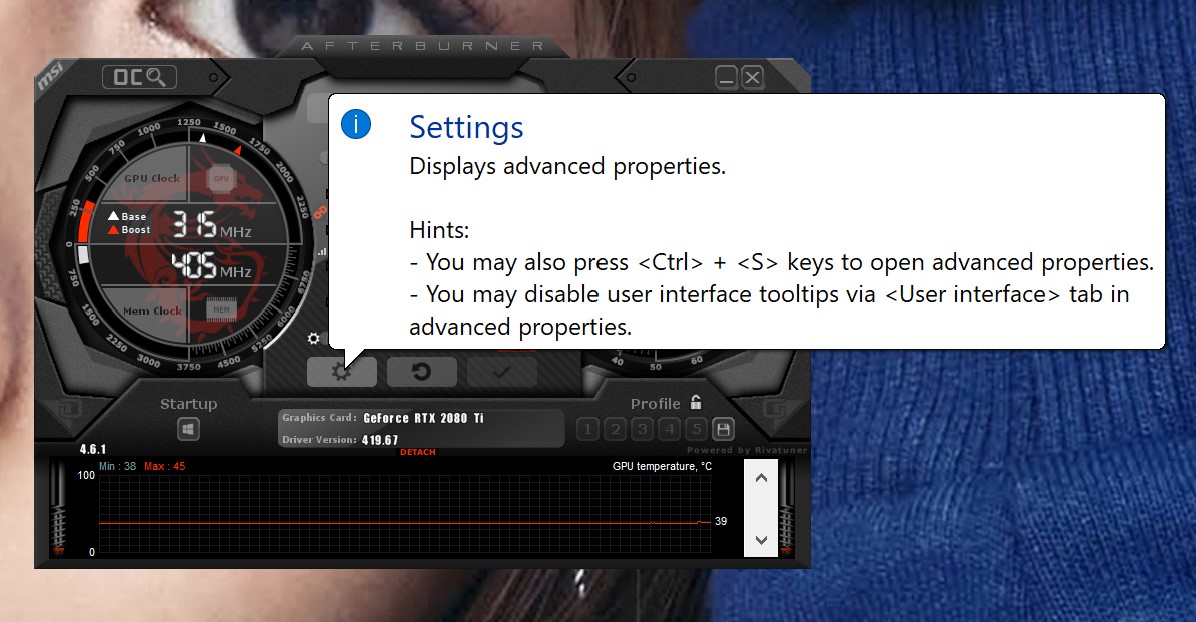Click the "Displays advanced properties." tooltip line
This screenshot has width=1196, height=622.
click(567, 166)
